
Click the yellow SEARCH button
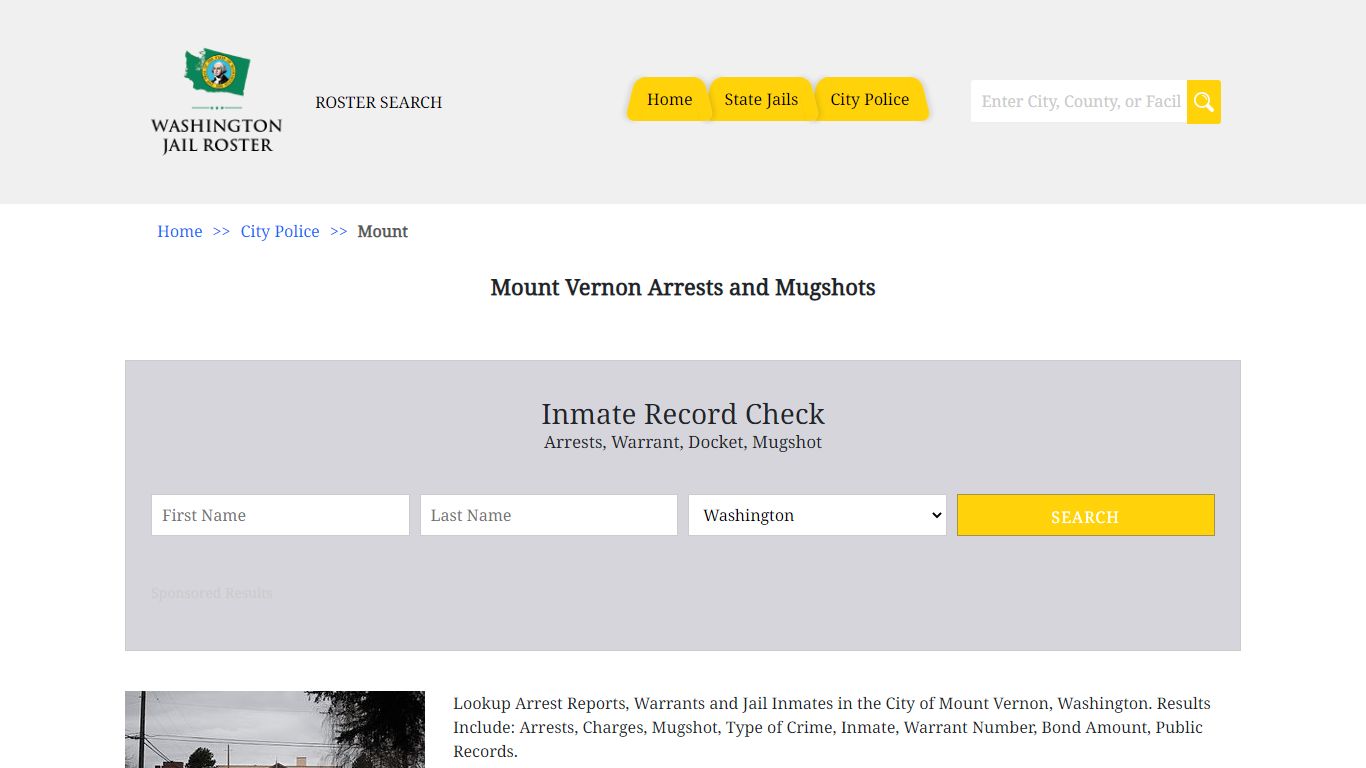tap(1086, 515)
